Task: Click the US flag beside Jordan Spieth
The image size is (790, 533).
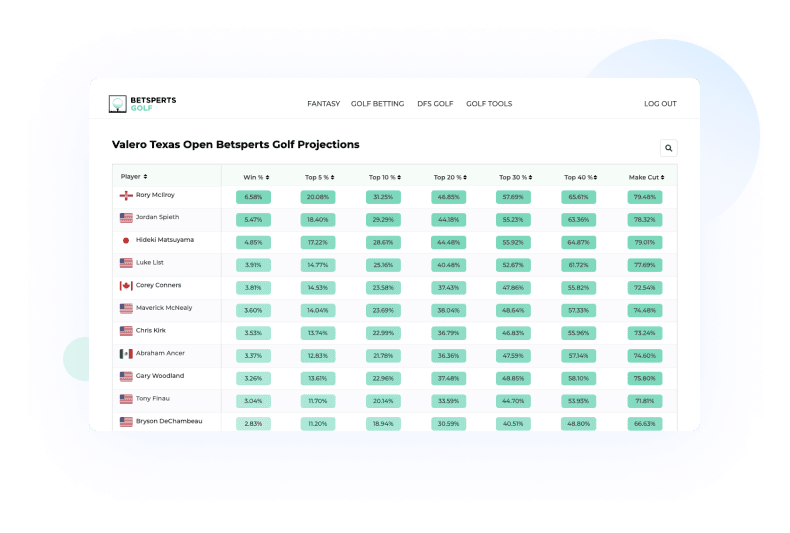Action: (126, 218)
